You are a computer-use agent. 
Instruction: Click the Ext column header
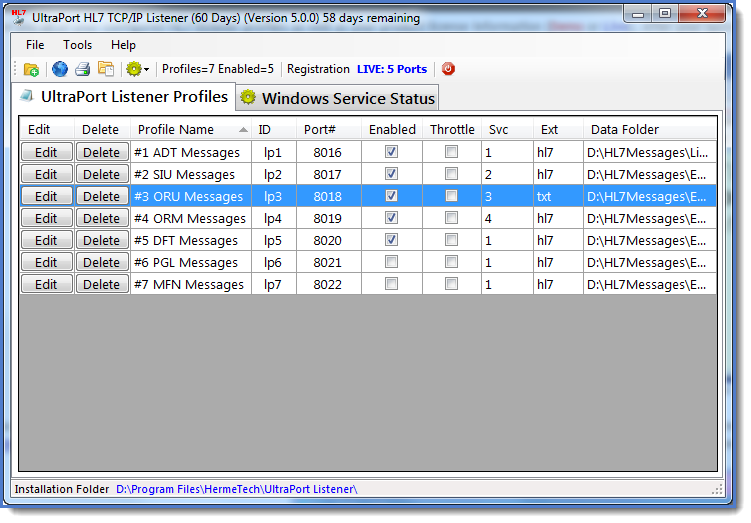coord(558,130)
